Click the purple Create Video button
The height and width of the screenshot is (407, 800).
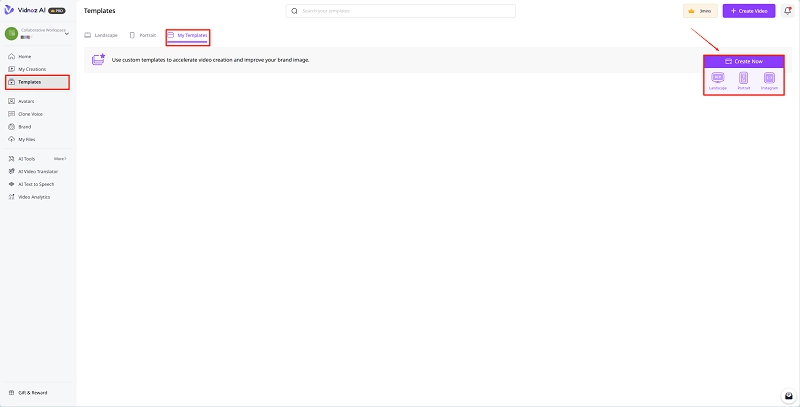coord(749,11)
